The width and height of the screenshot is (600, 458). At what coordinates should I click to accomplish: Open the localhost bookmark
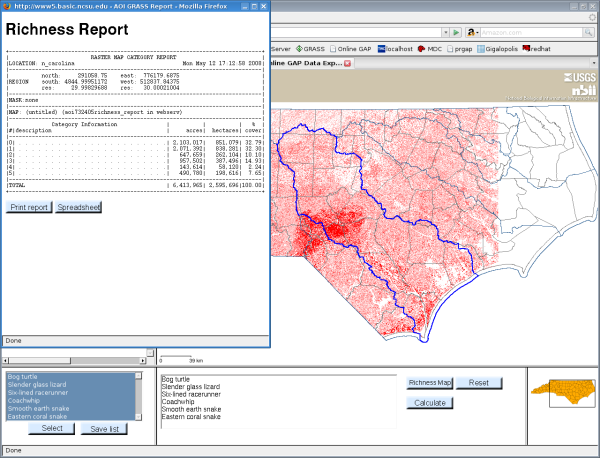click(395, 49)
